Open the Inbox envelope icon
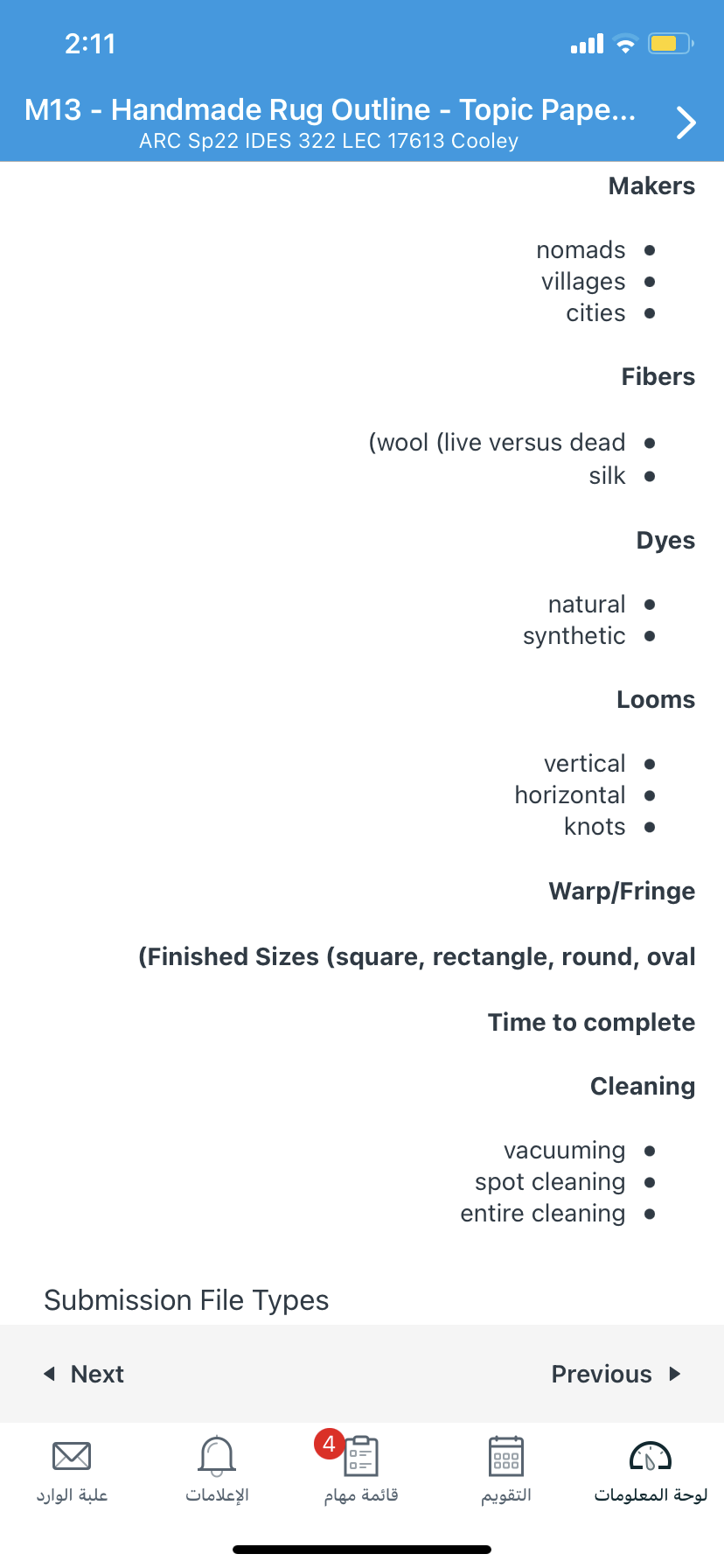The image size is (724, 1568). [x=72, y=1456]
